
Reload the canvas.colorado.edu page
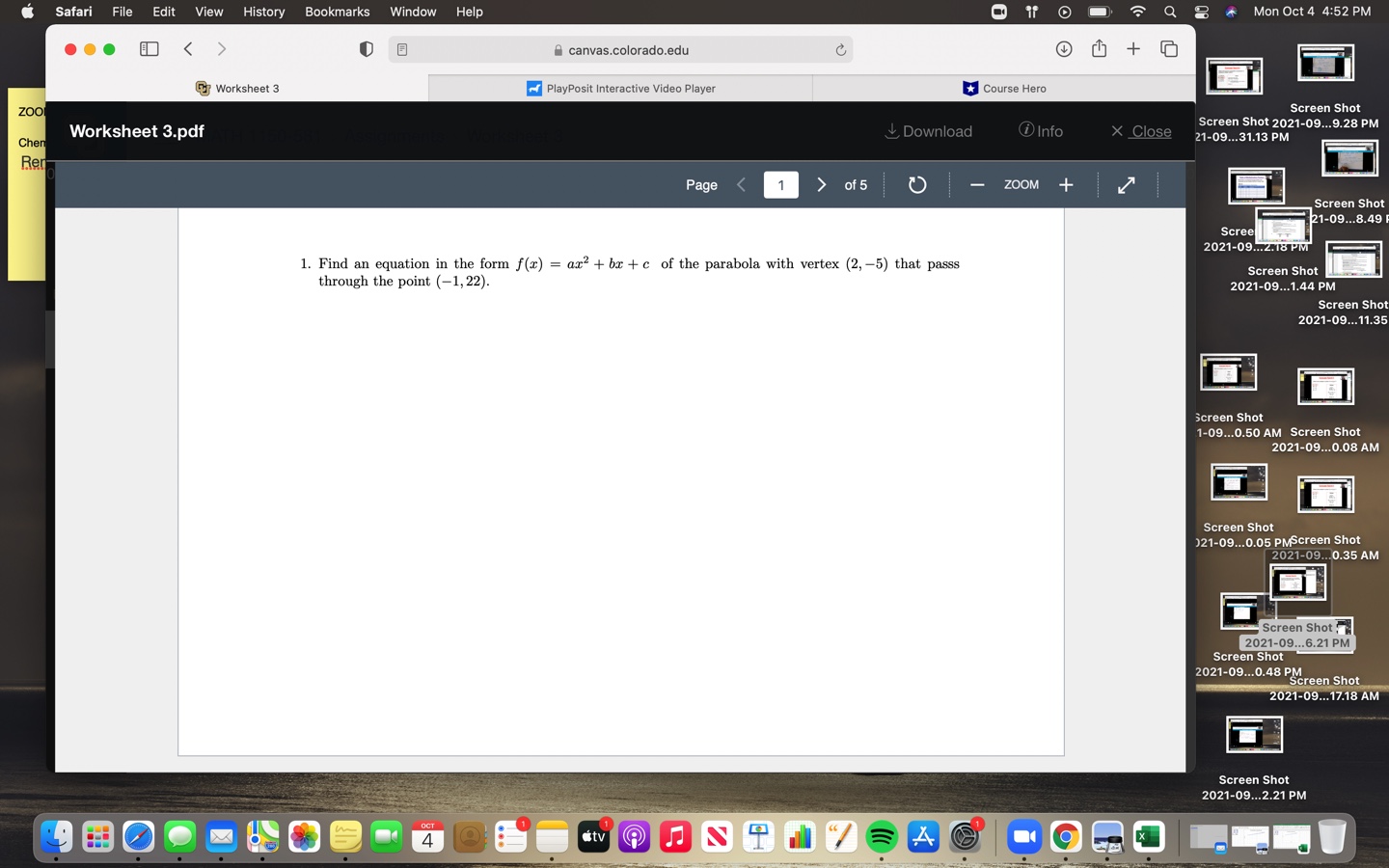tap(840, 49)
